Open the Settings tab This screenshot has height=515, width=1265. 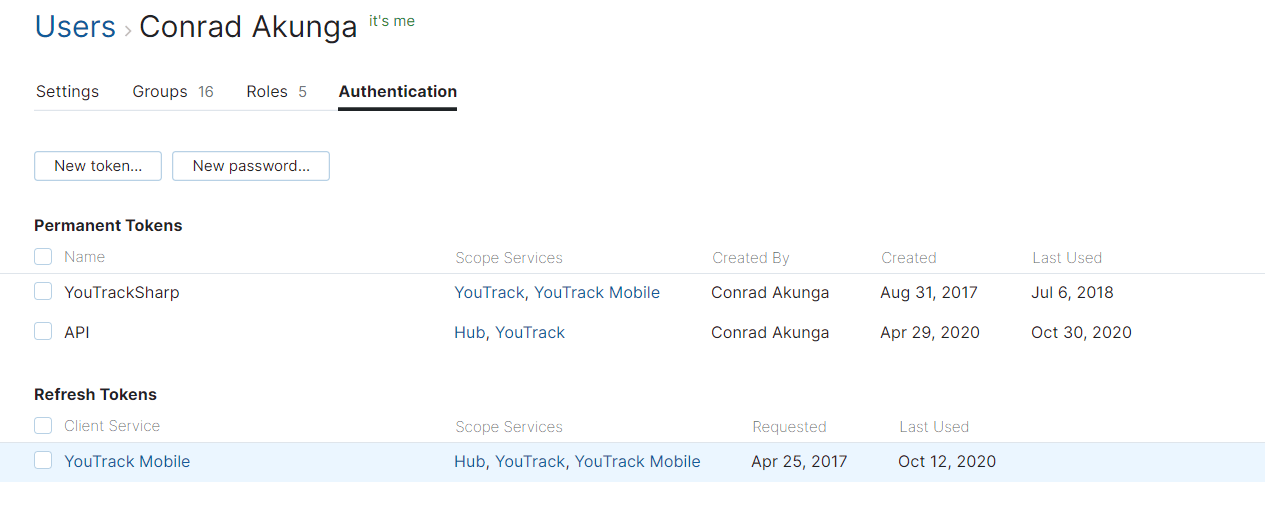coord(67,92)
